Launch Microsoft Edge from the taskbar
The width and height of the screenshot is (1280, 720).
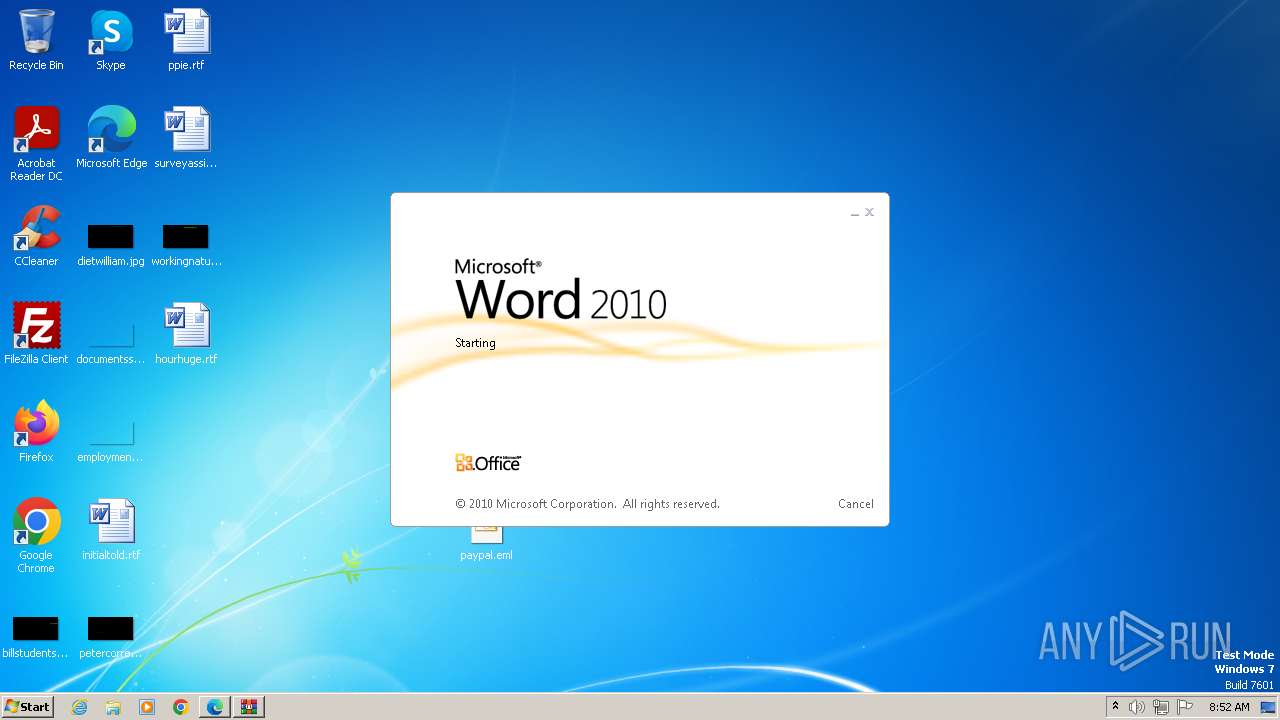pyautogui.click(x=215, y=707)
